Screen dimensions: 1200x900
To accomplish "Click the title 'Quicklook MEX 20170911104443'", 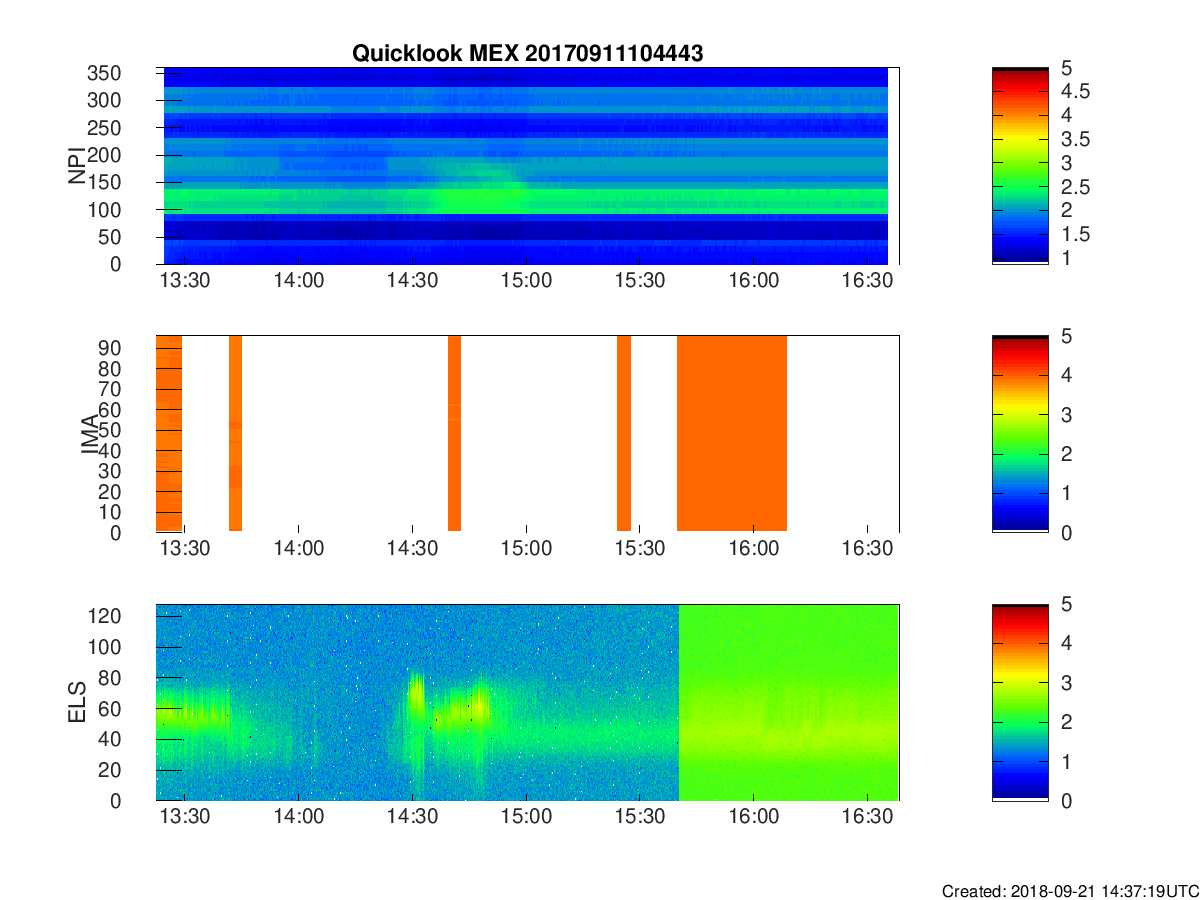I will pyautogui.click(x=527, y=54).
